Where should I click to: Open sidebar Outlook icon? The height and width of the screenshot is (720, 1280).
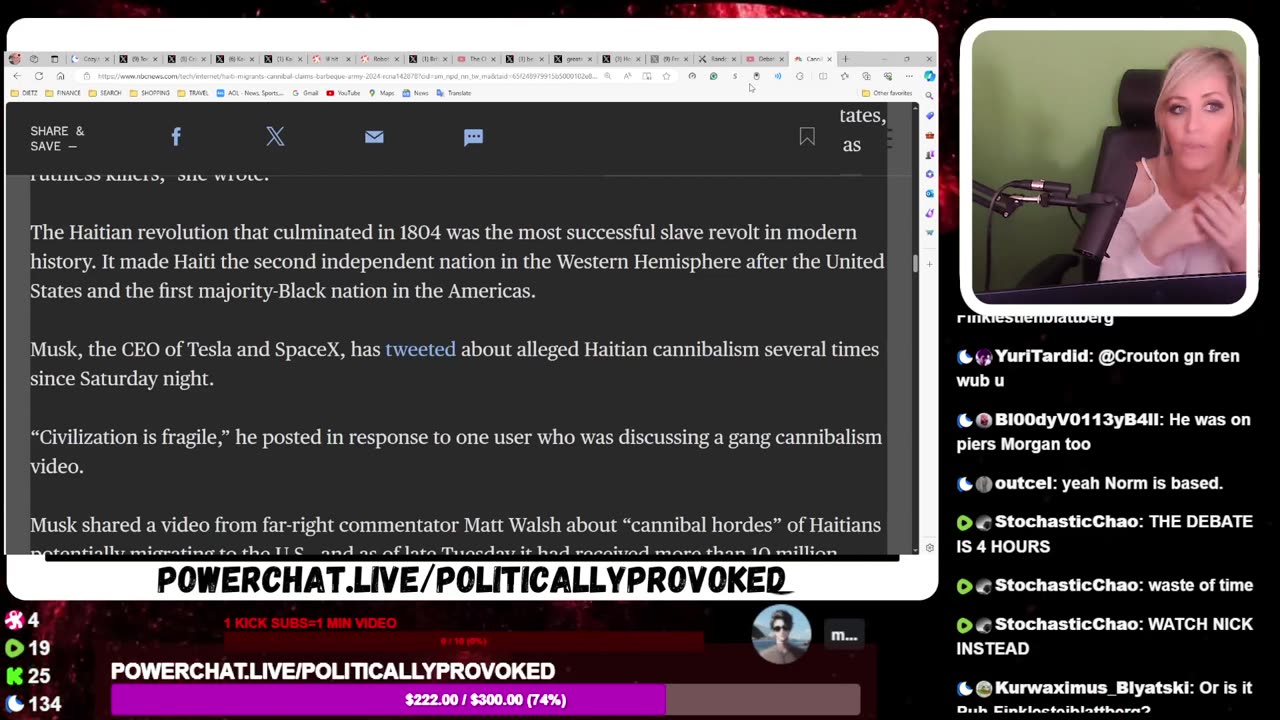929,193
